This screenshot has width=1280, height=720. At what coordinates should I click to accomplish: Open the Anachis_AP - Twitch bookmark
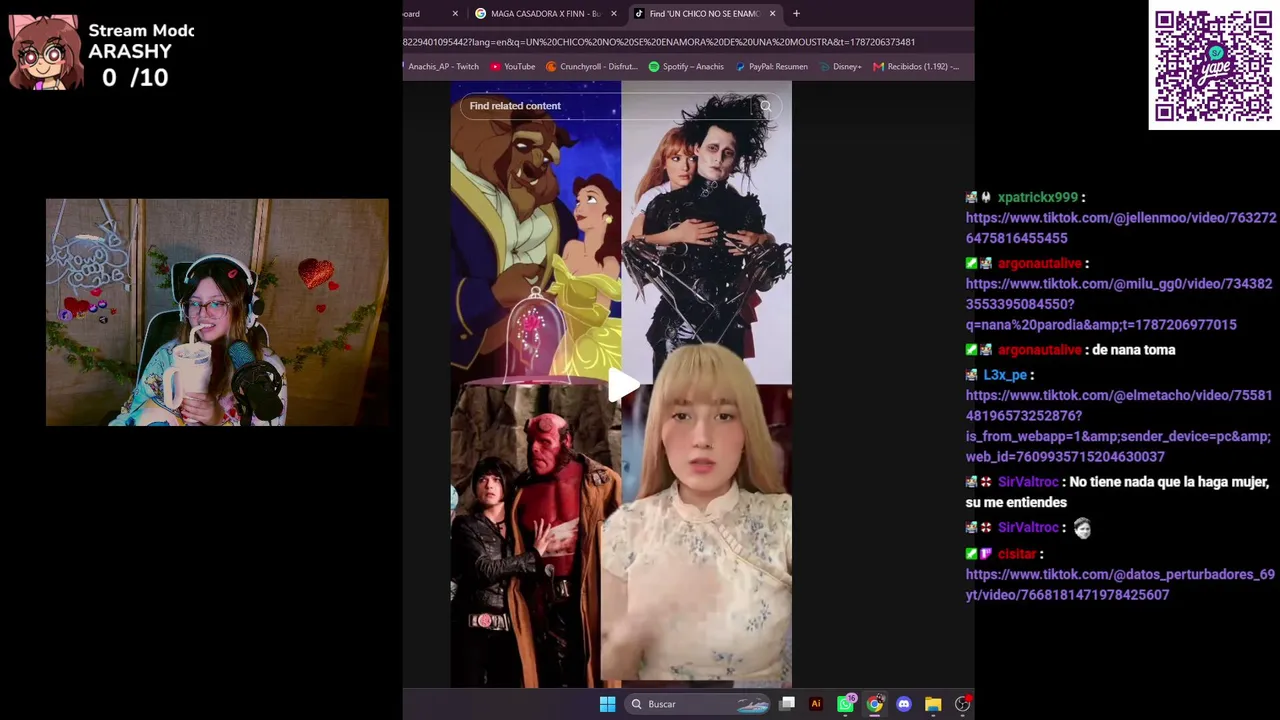pos(443,67)
